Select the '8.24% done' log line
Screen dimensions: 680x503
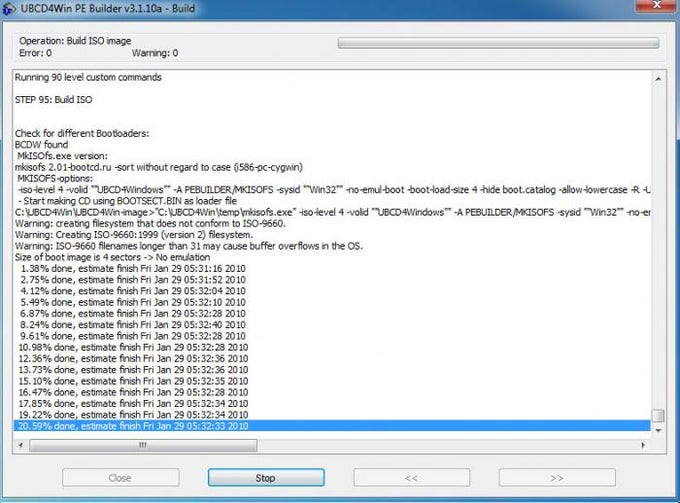332,324
